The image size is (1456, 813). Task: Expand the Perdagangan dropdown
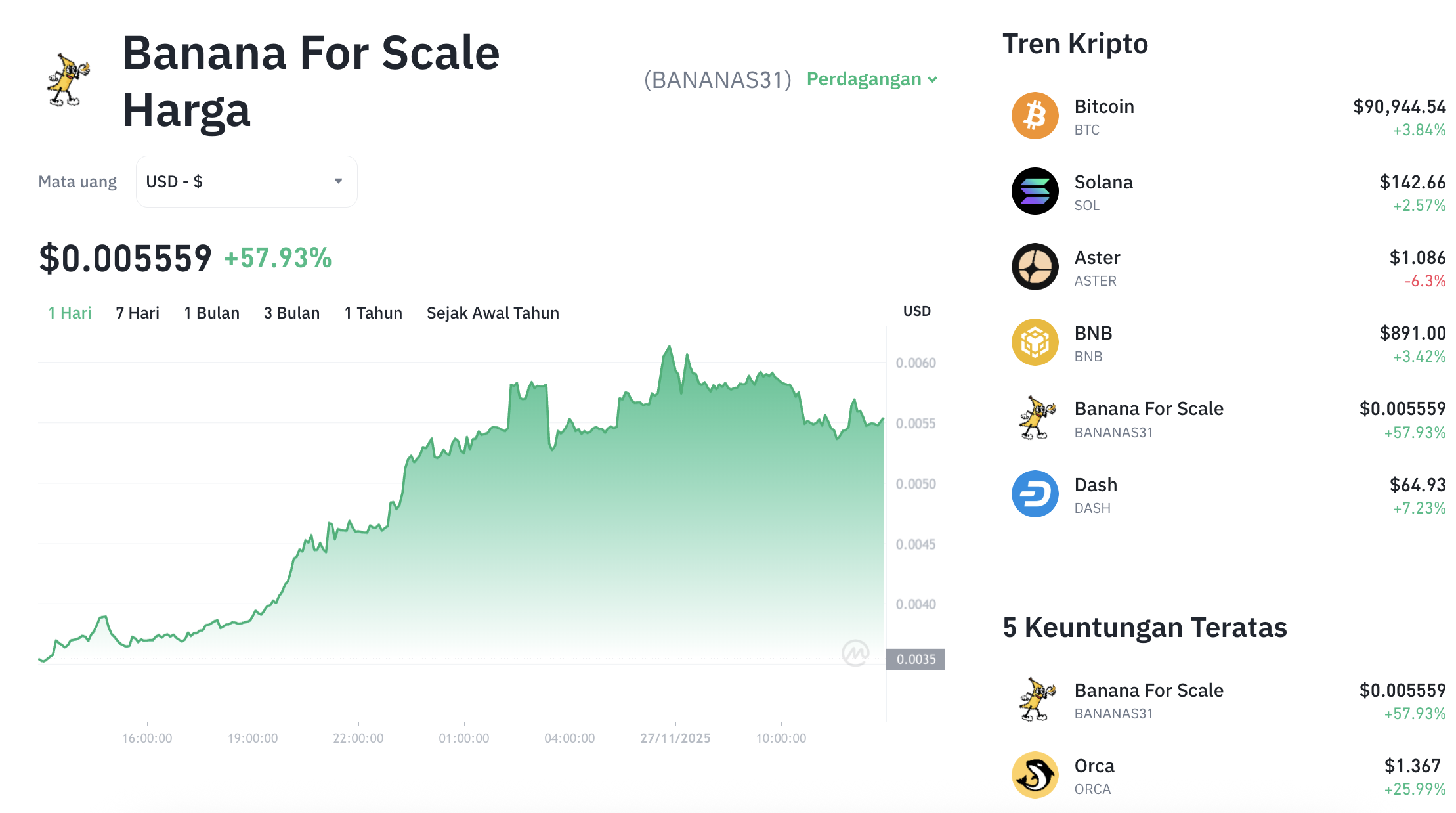[x=870, y=79]
